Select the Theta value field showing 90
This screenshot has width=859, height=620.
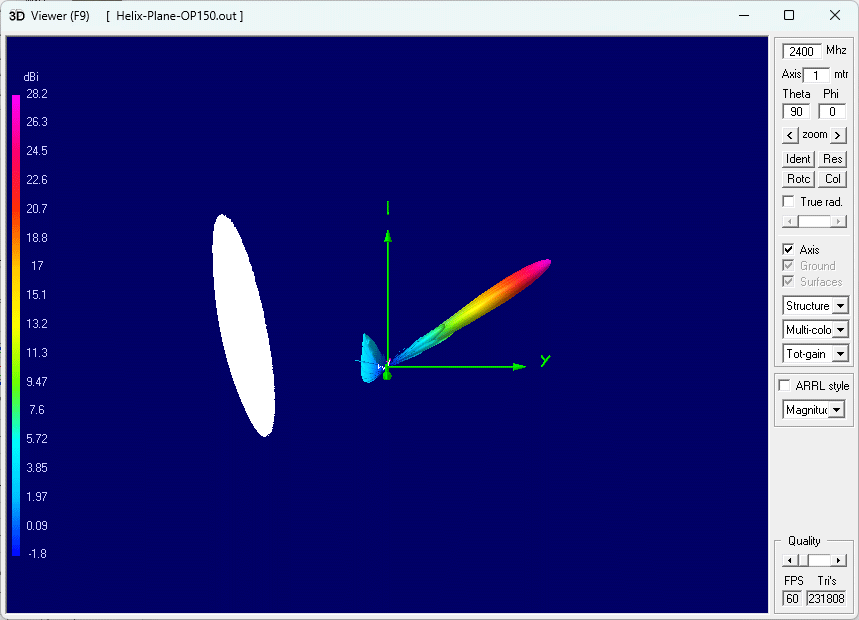796,111
